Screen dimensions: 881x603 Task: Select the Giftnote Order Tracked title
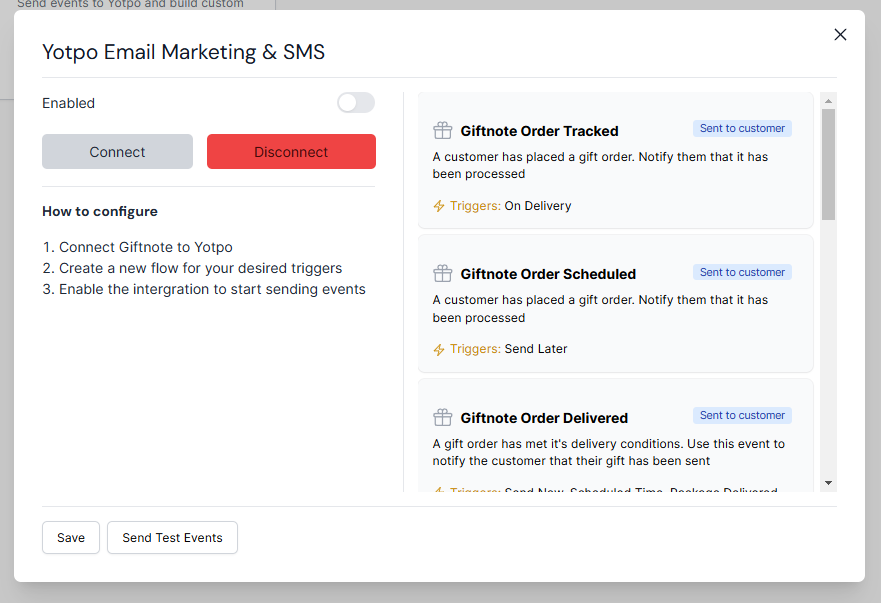coord(539,131)
